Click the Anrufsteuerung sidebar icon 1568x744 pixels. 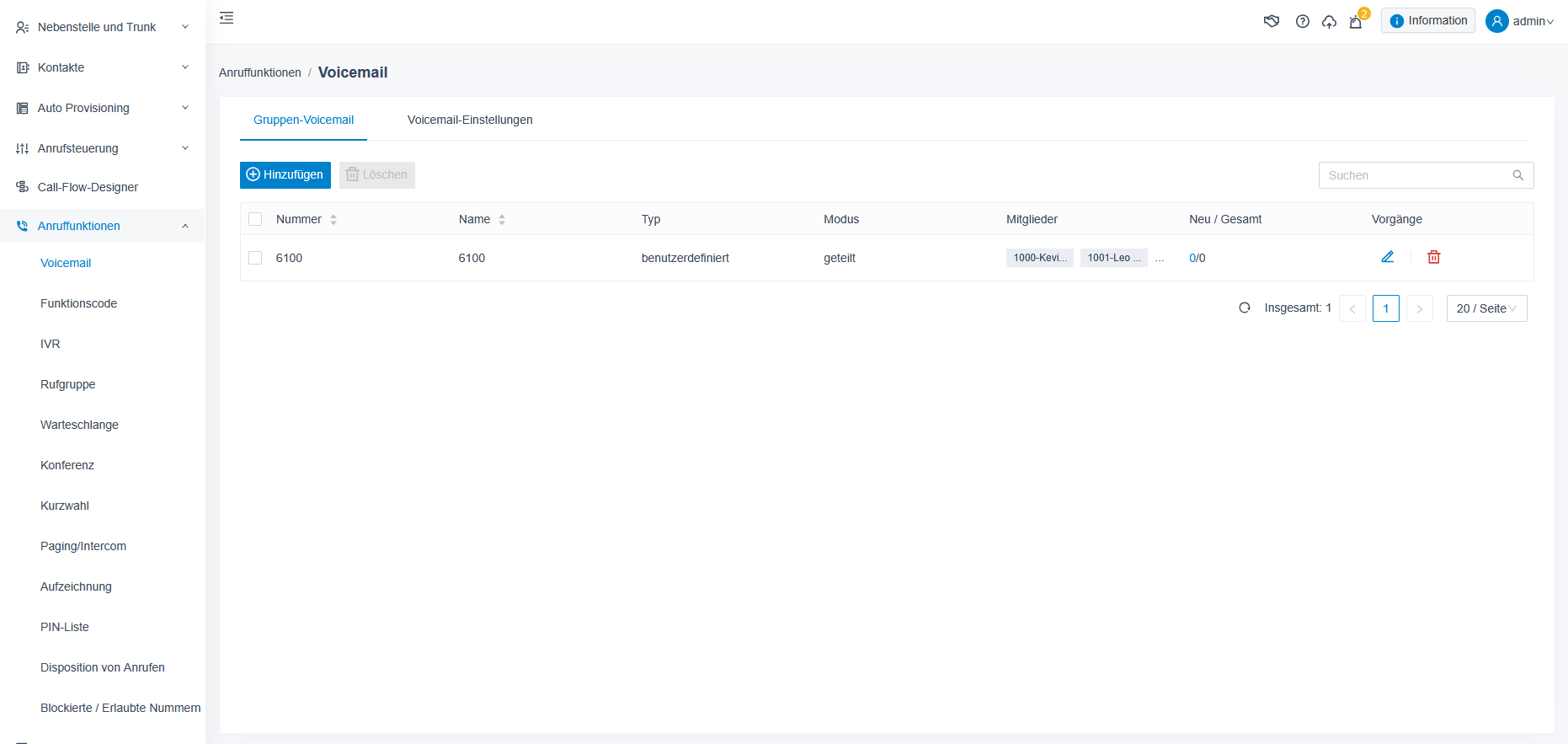tap(23, 148)
